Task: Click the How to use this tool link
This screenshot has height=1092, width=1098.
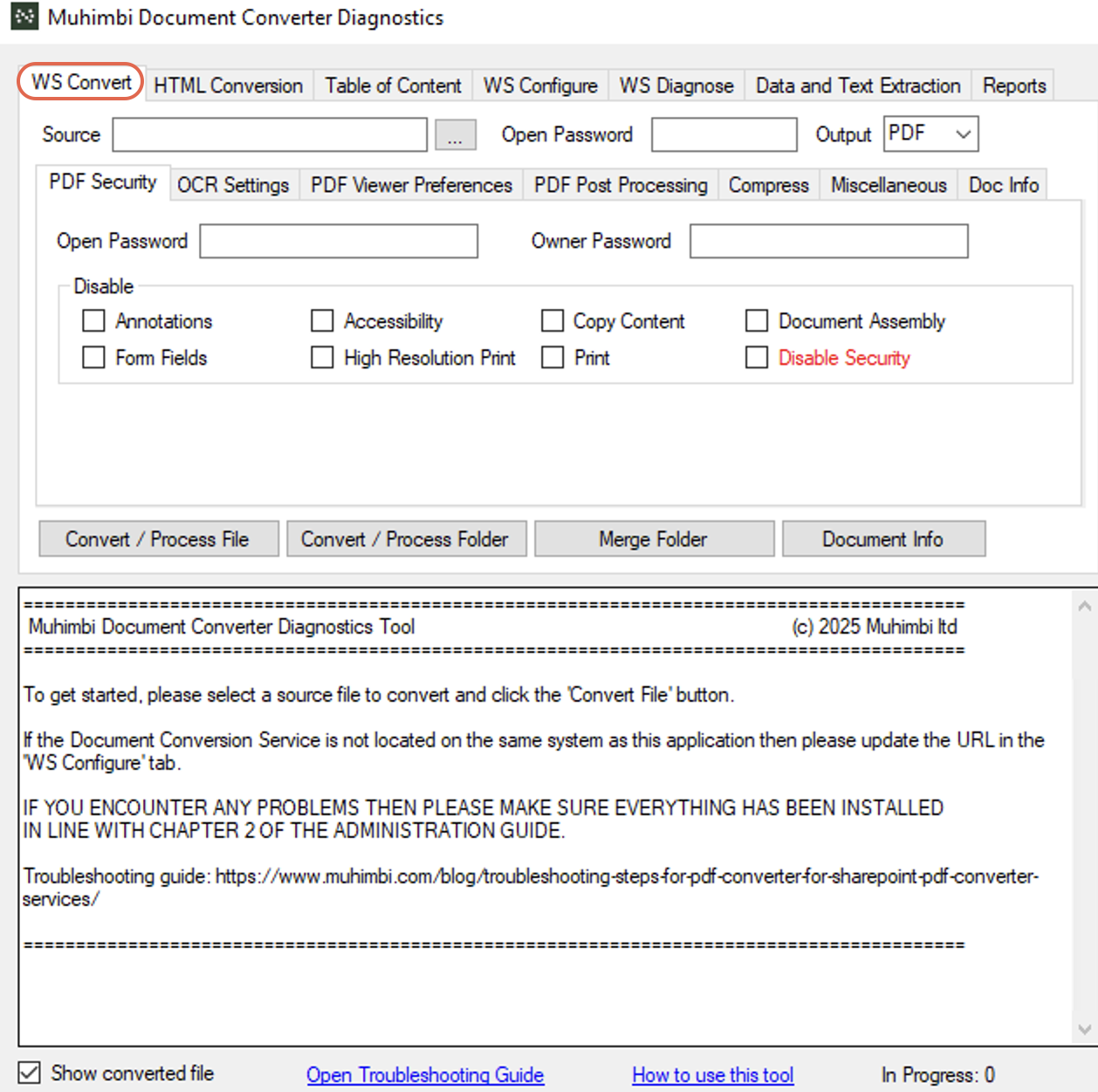Action: 712,1075
